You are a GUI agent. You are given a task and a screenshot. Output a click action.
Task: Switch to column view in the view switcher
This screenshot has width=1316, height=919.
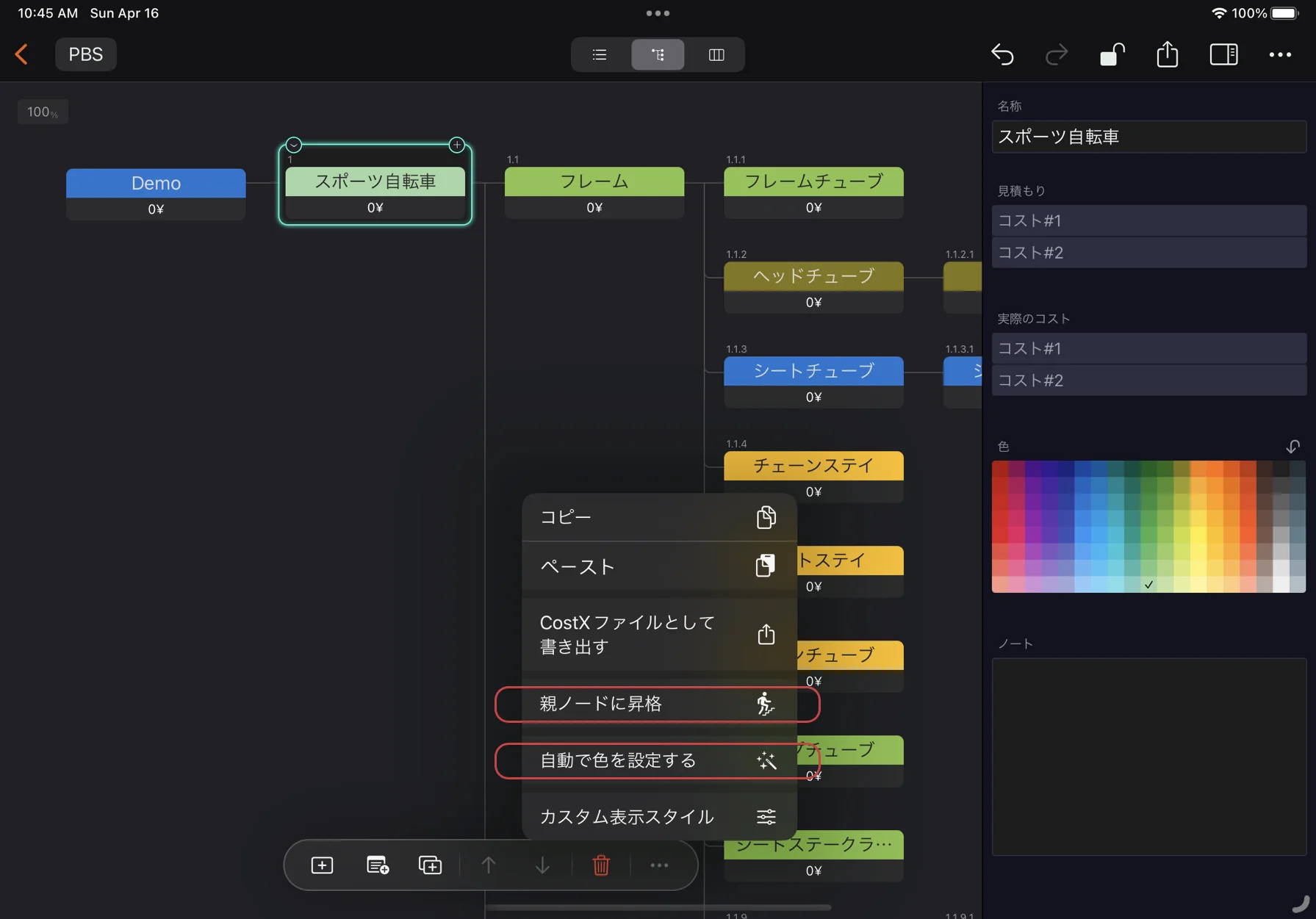coord(716,54)
